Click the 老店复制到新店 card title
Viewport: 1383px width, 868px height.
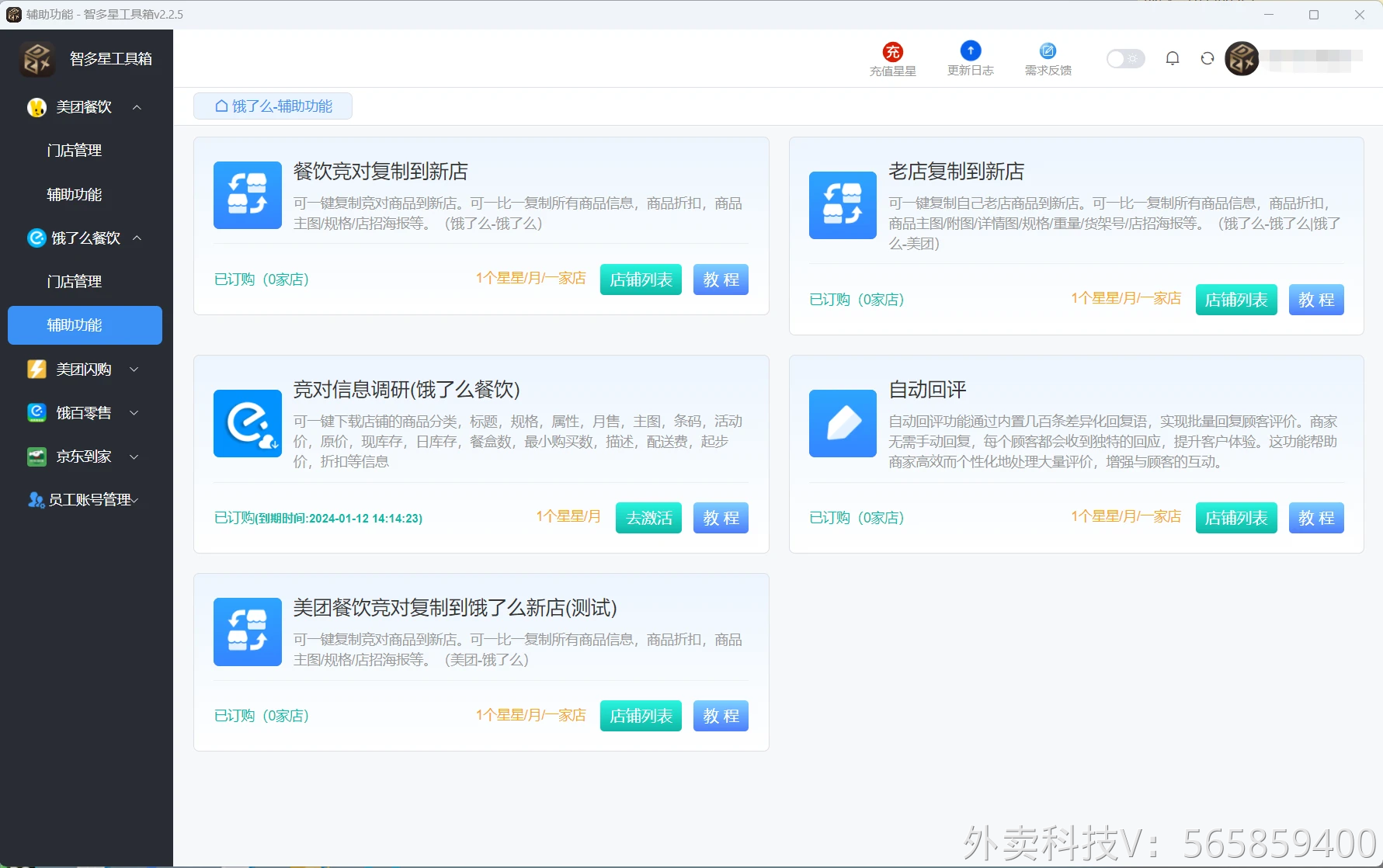pos(957,172)
